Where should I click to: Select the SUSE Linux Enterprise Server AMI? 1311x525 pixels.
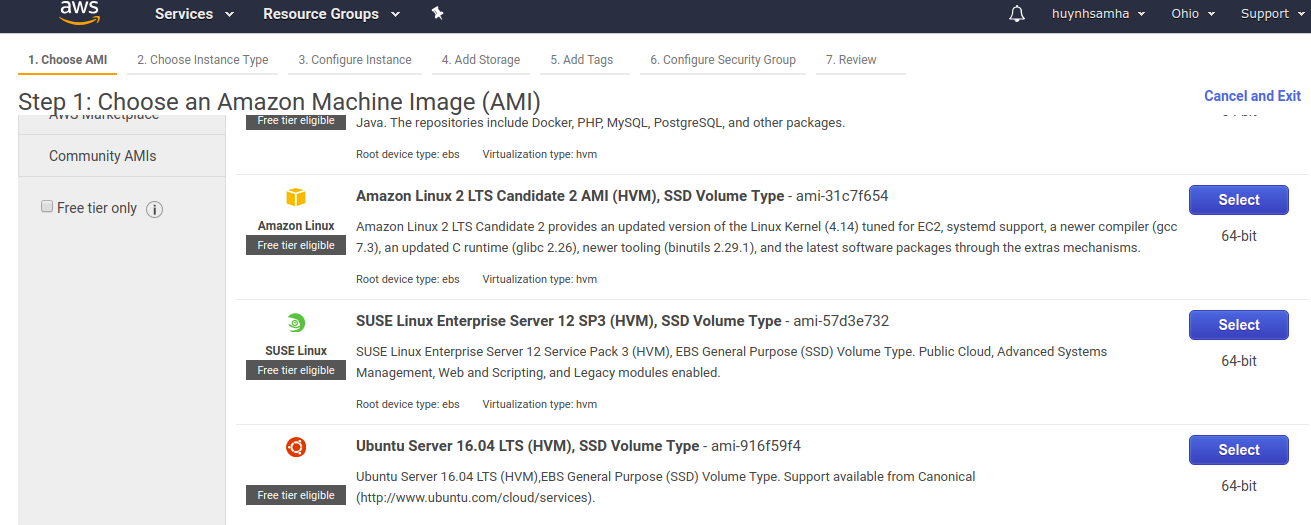coord(1239,325)
